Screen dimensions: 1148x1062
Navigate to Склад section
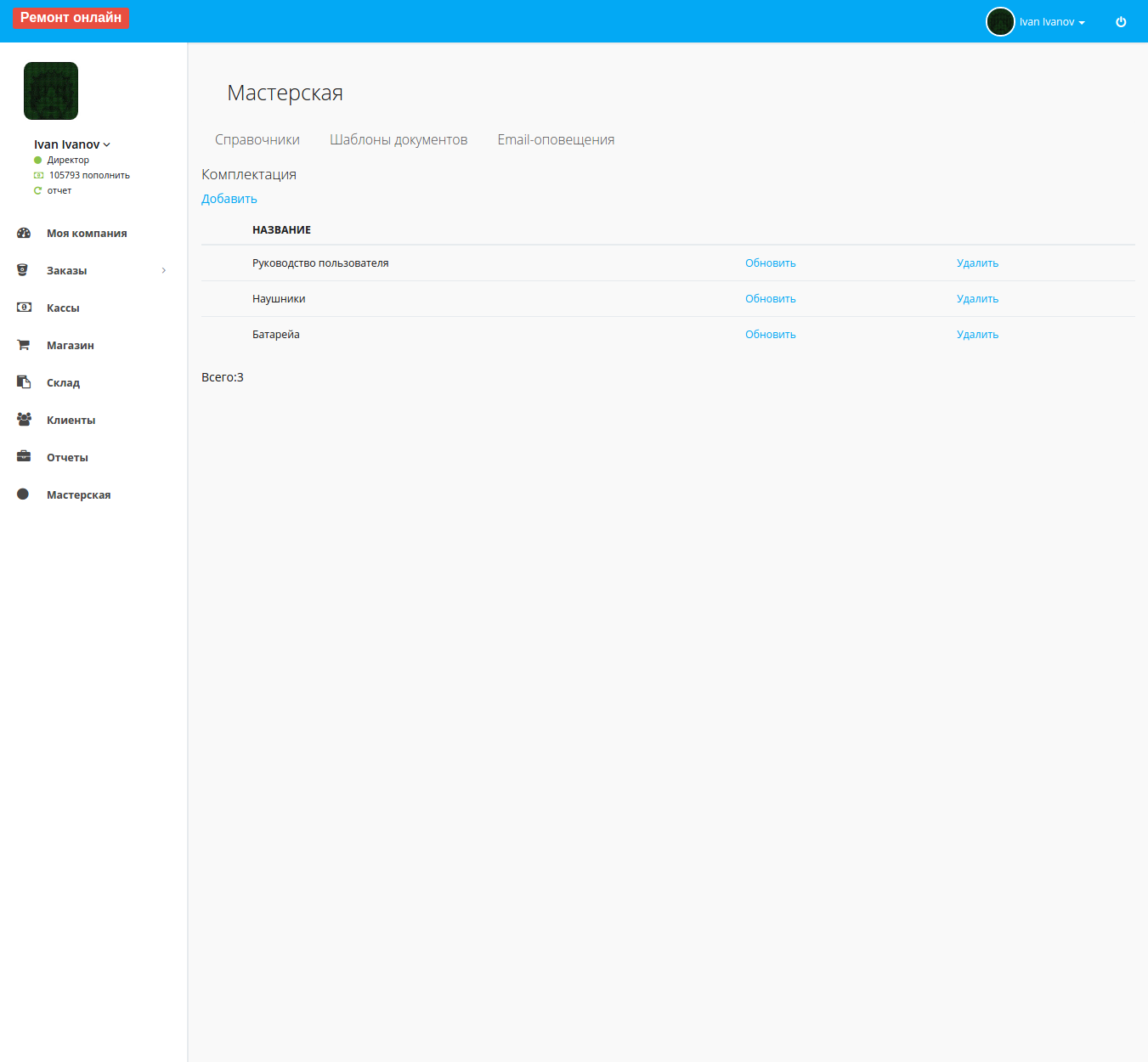coord(64,383)
